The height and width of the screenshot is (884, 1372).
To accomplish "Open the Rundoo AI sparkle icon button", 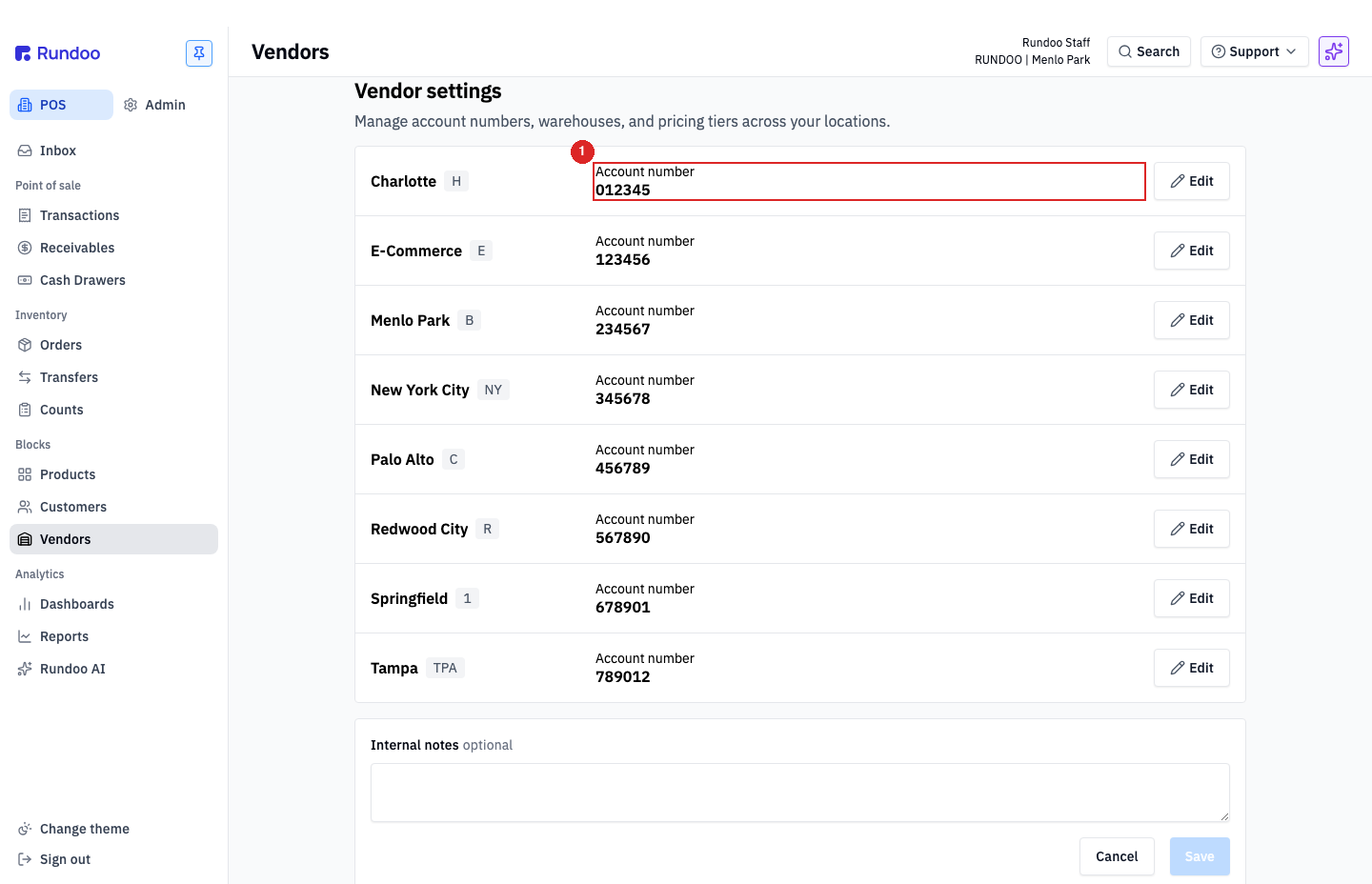I will pos(1334,51).
